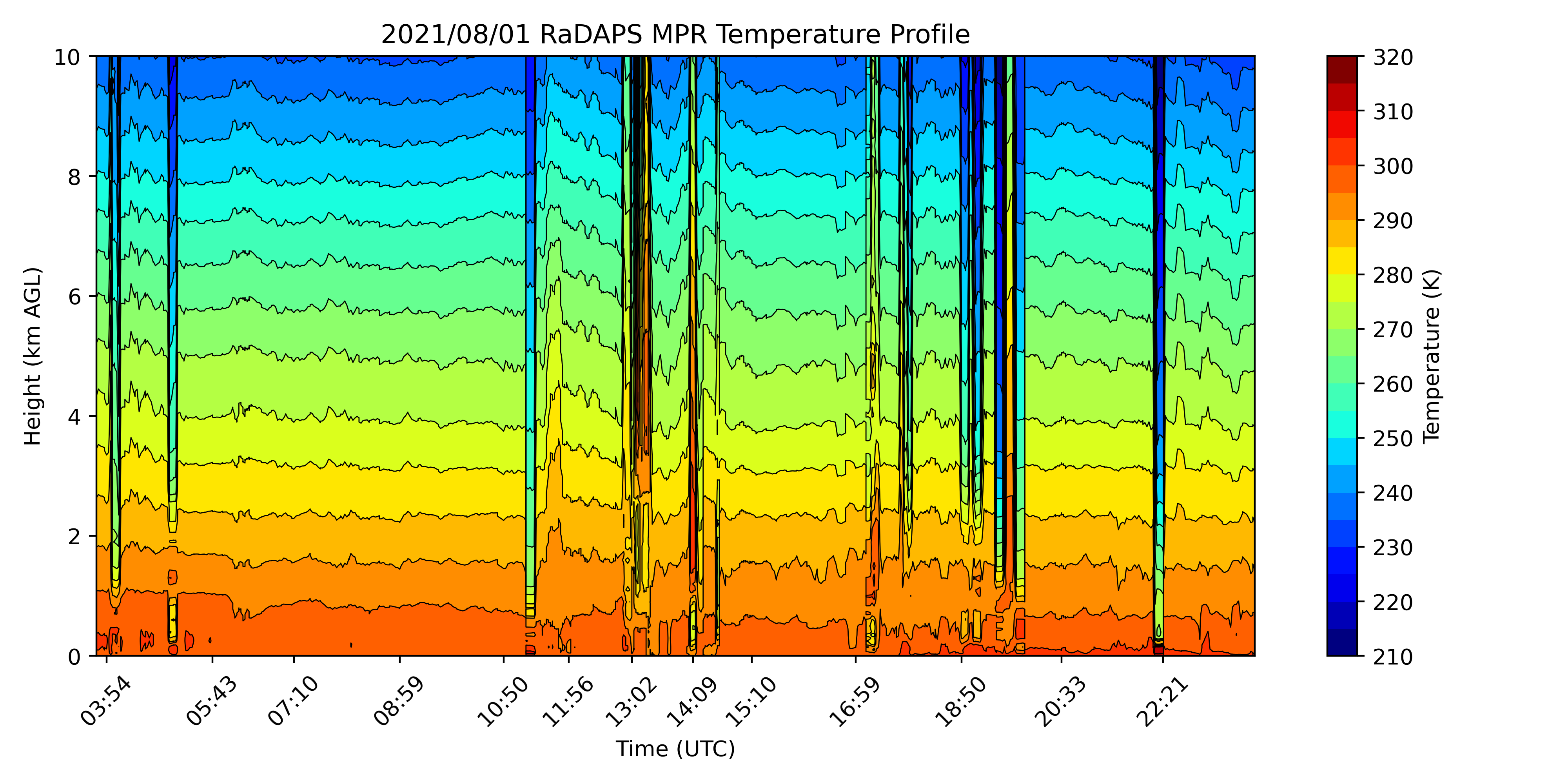Click the colorbar tick label 280

click(1393, 275)
